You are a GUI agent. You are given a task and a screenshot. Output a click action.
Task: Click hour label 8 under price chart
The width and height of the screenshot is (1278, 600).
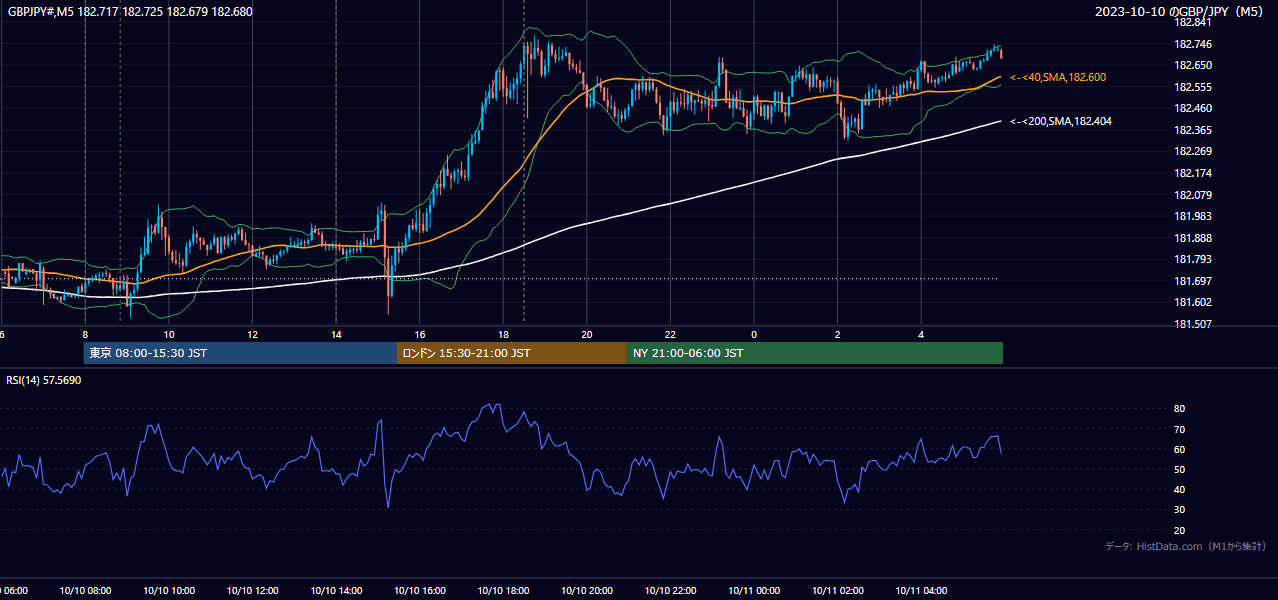85,334
